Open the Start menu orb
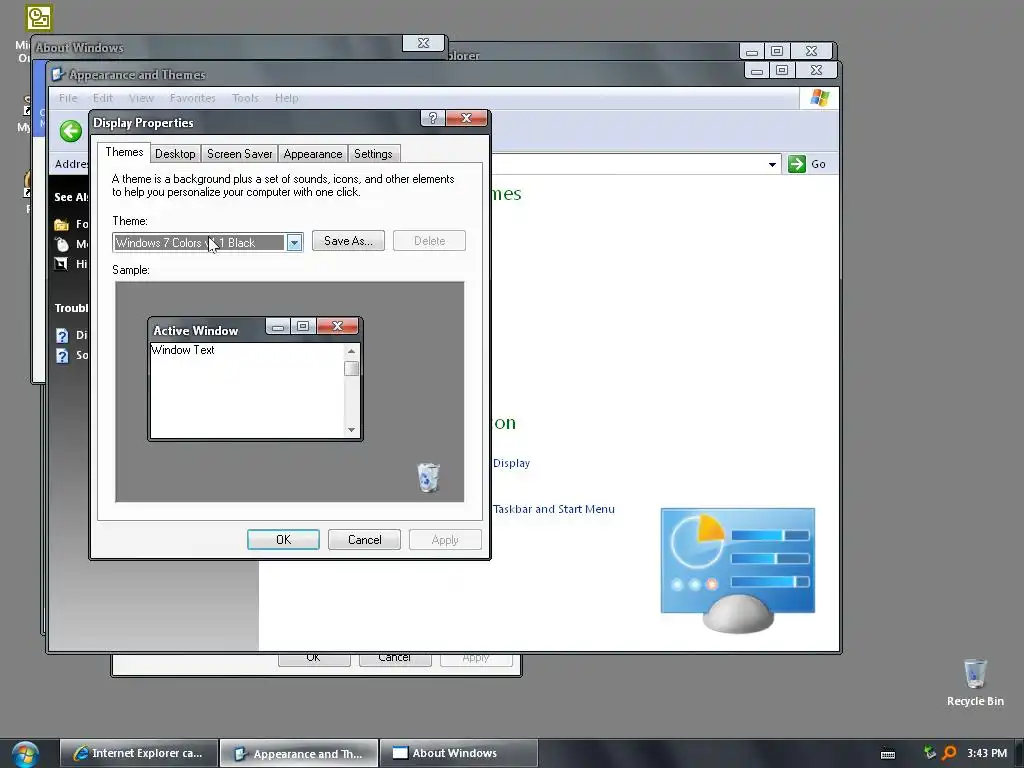Viewport: 1024px width, 768px height. [x=25, y=754]
